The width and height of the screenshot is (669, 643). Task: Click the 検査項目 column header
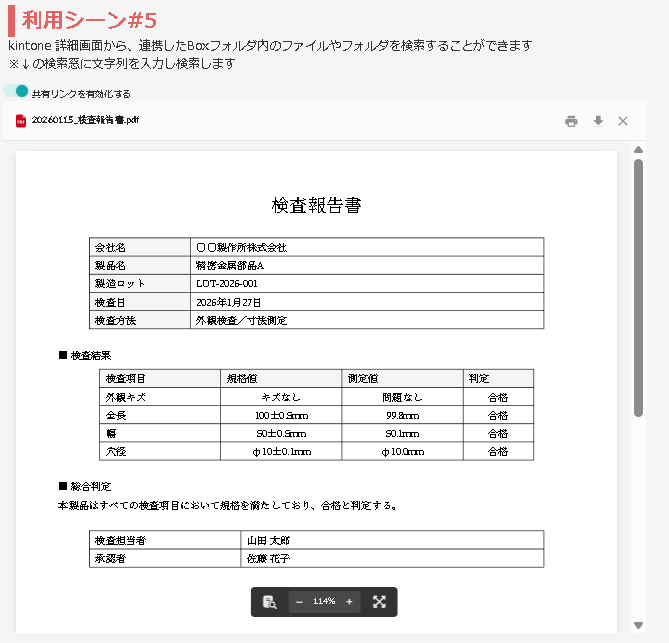coord(160,378)
